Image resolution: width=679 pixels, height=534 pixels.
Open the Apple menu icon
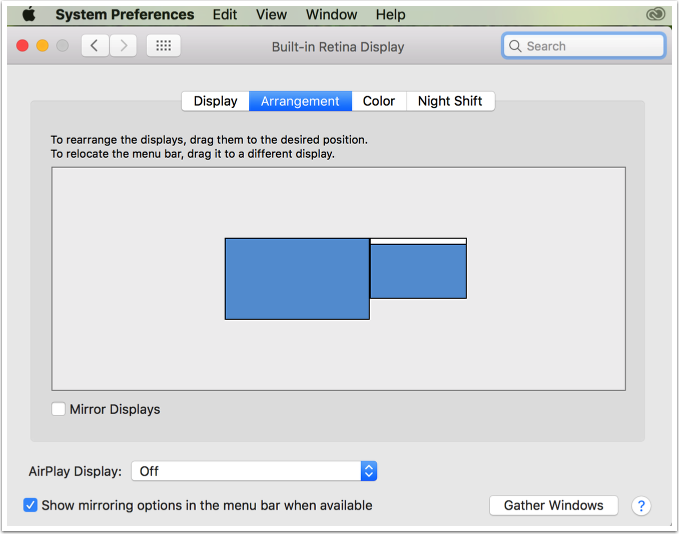point(29,14)
